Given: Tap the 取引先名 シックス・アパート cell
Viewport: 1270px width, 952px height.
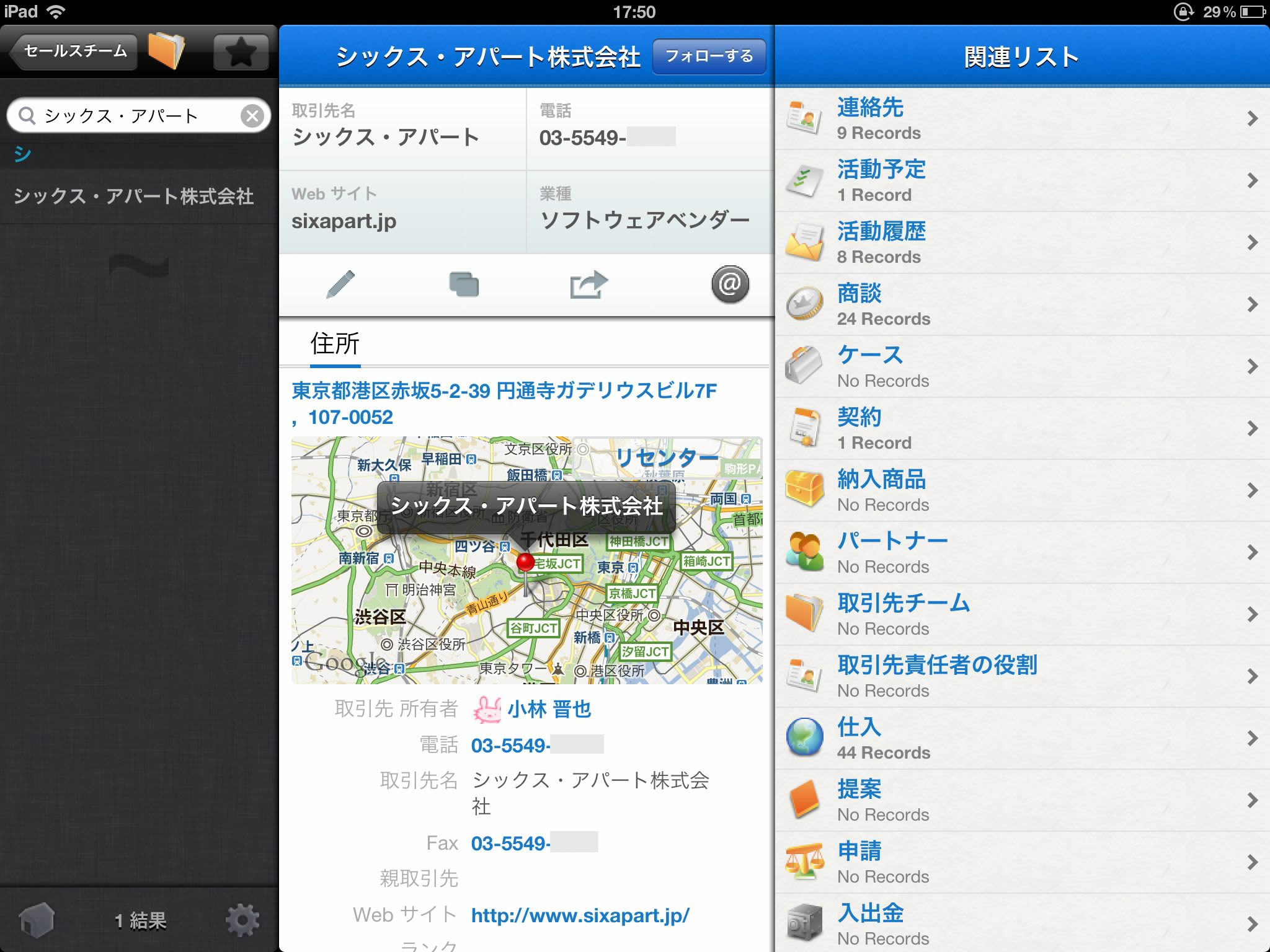Looking at the screenshot, I should (x=402, y=129).
